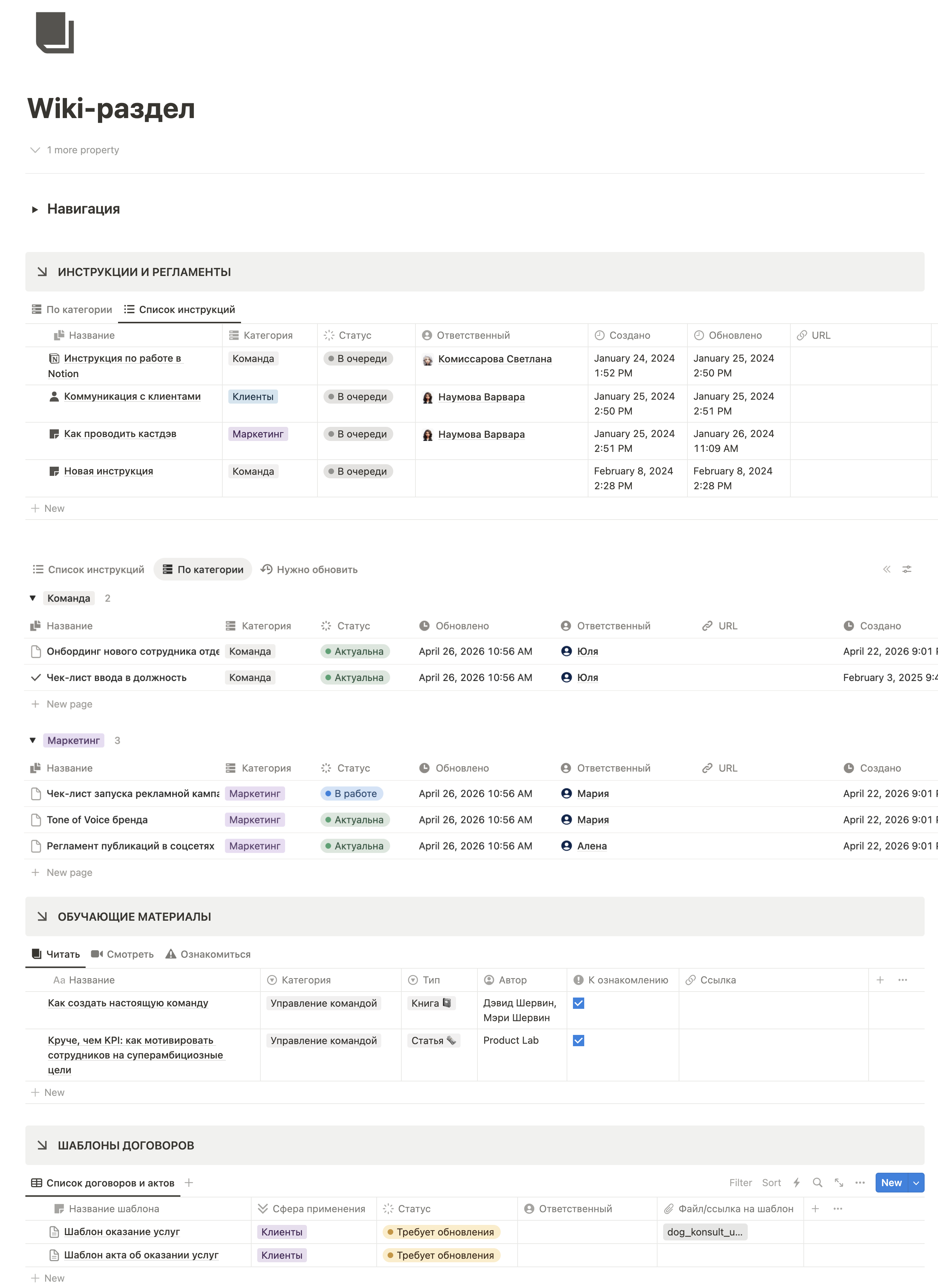Image resolution: width=938 pixels, height=1288 pixels.
Task: Collapse the Команда group
Action: tap(33, 598)
